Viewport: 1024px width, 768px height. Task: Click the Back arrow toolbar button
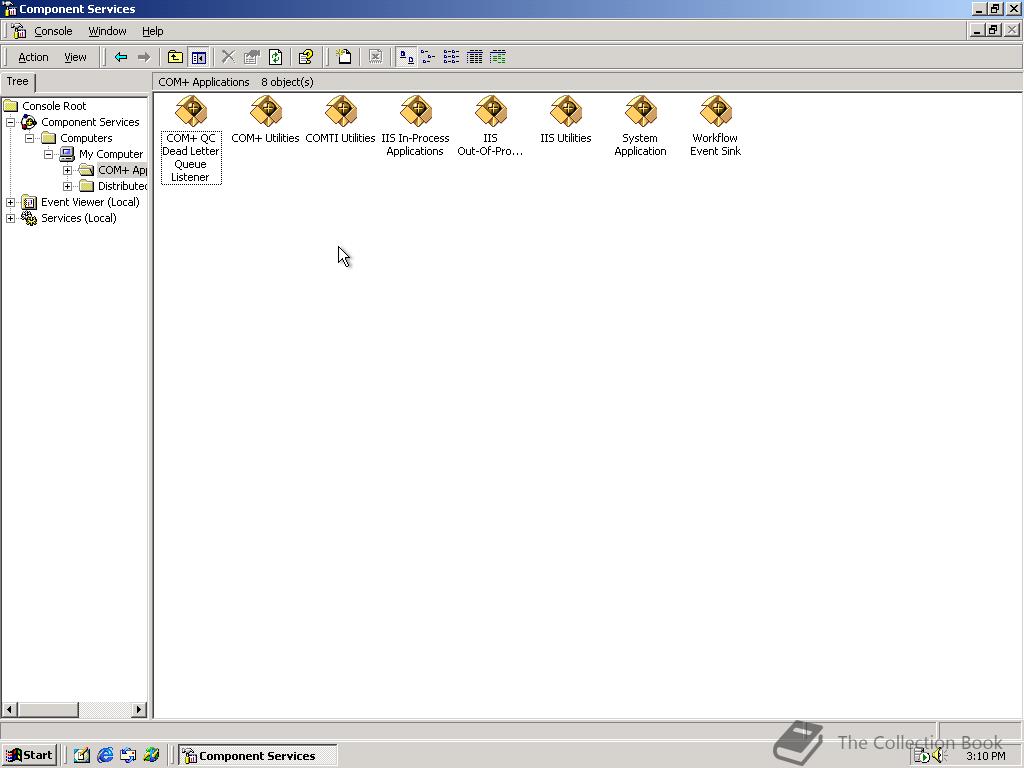(121, 57)
